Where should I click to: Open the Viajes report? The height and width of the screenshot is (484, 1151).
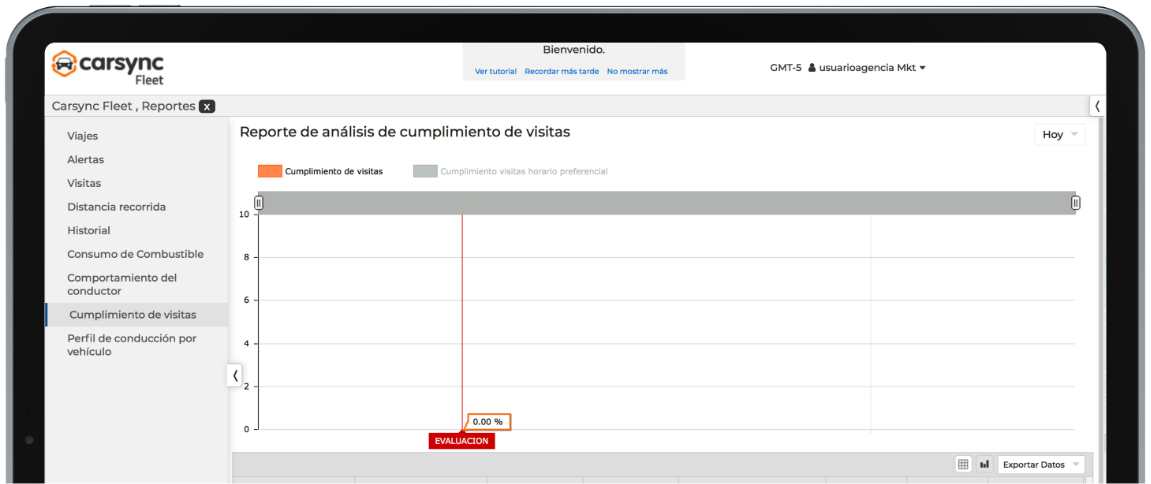83,136
